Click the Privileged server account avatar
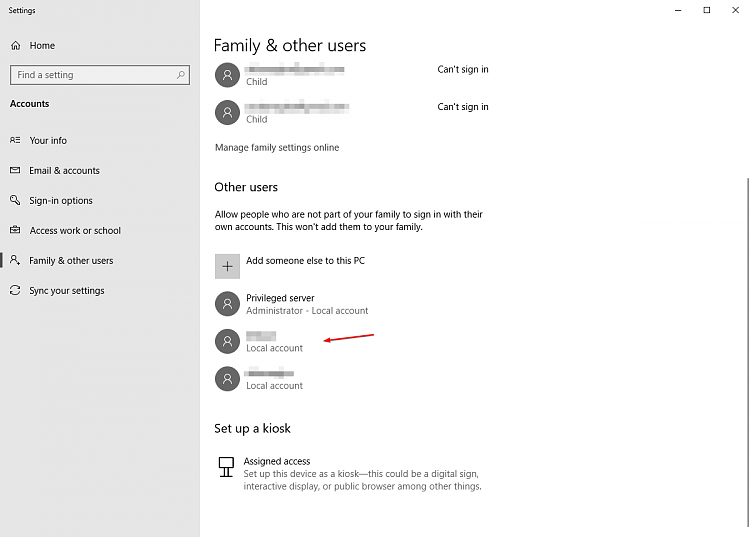 pos(227,304)
